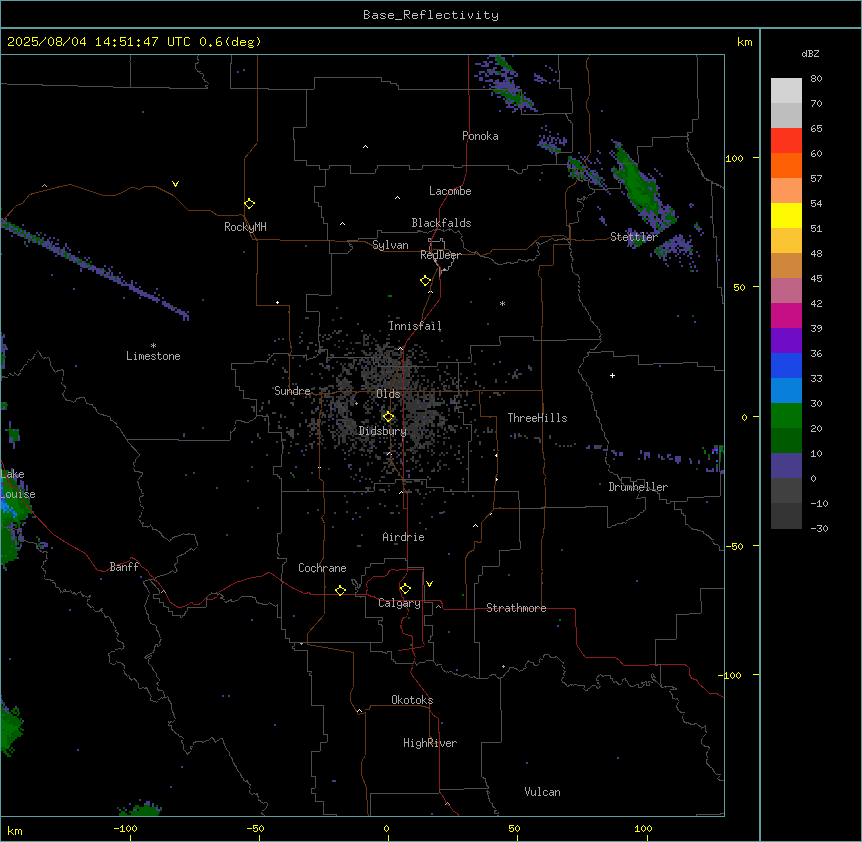Click the Airdrie label
862x842 pixels.
[403, 537]
